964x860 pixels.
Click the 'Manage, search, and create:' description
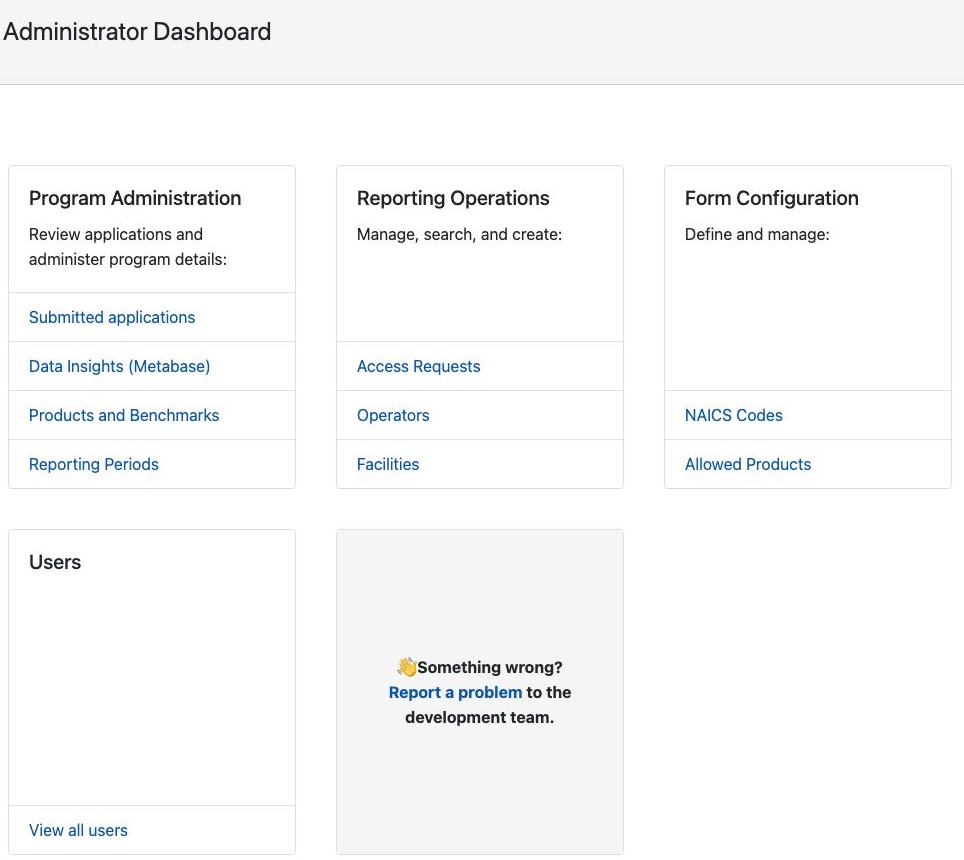pyautogui.click(x=459, y=234)
